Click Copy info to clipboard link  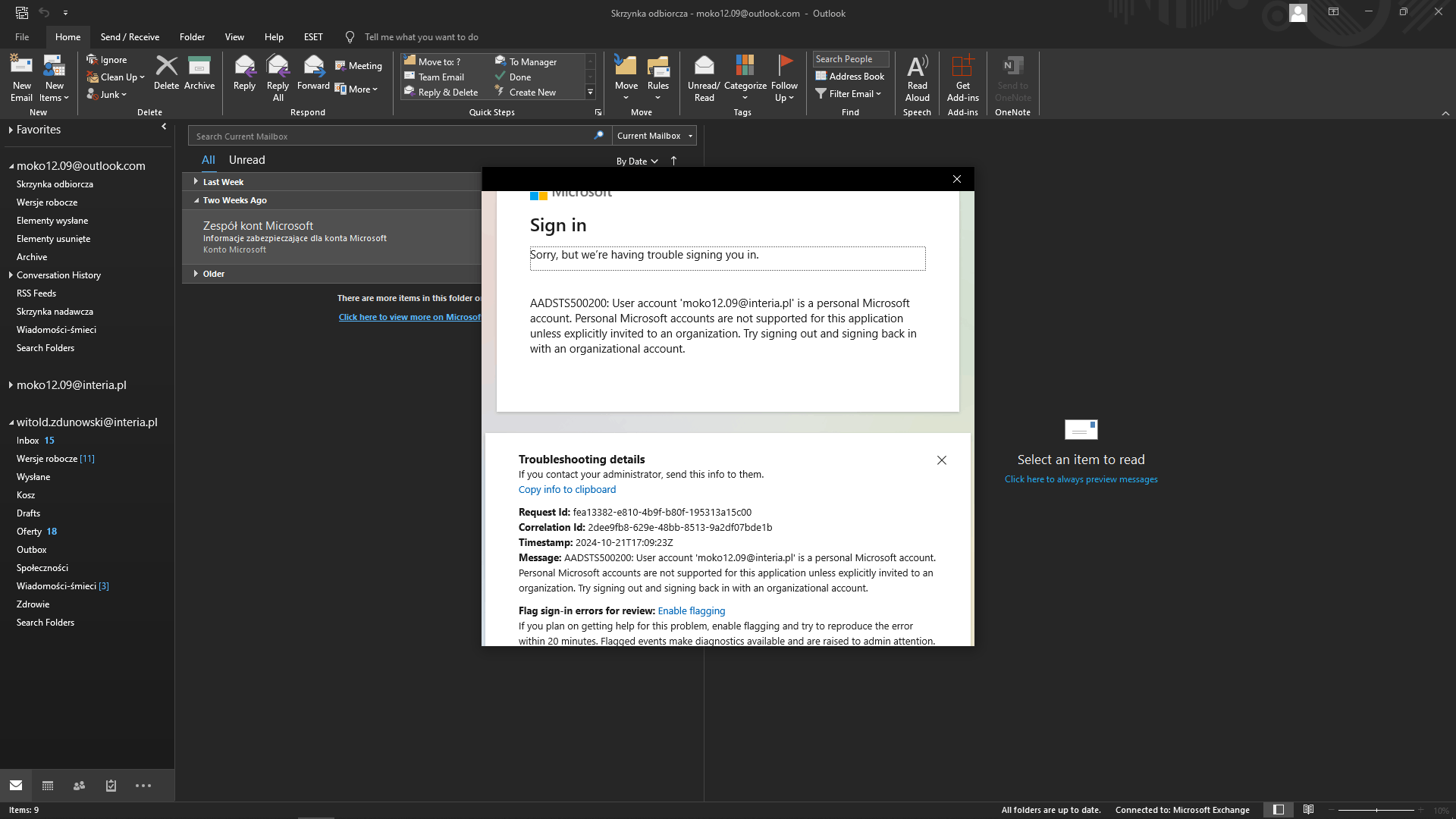click(x=567, y=490)
